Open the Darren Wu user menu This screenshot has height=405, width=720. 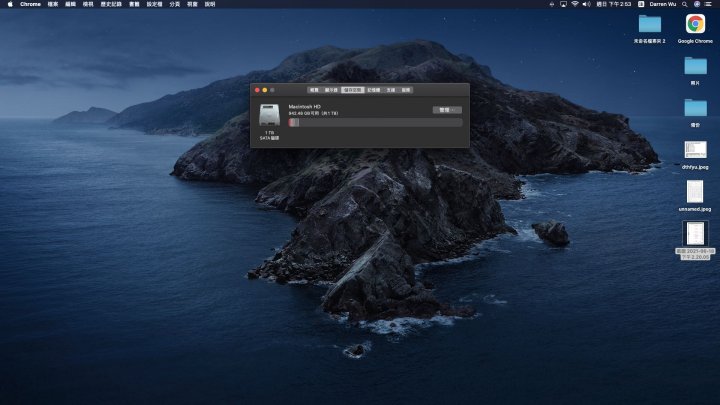(663, 4)
